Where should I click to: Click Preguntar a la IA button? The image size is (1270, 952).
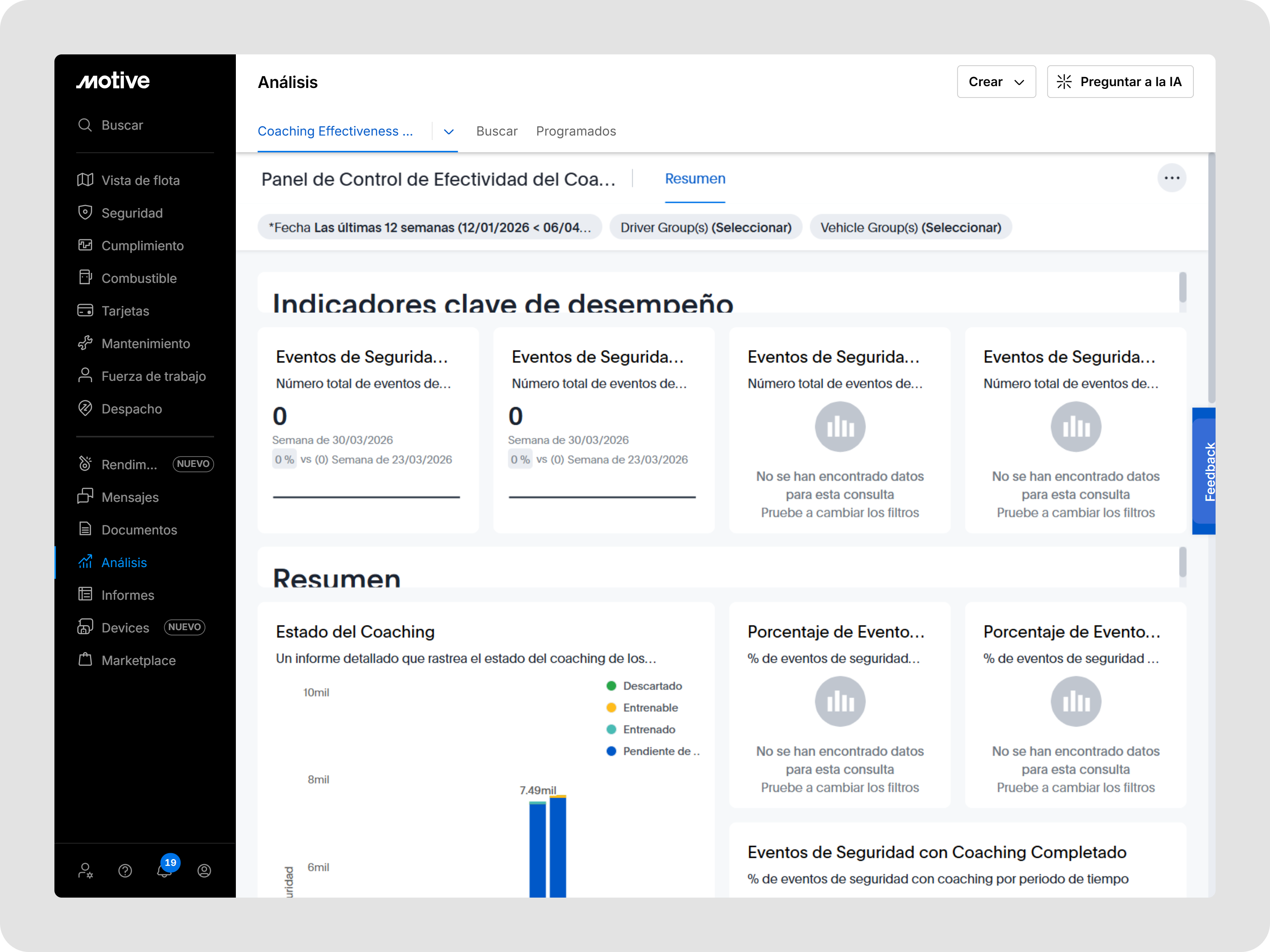[1119, 82]
